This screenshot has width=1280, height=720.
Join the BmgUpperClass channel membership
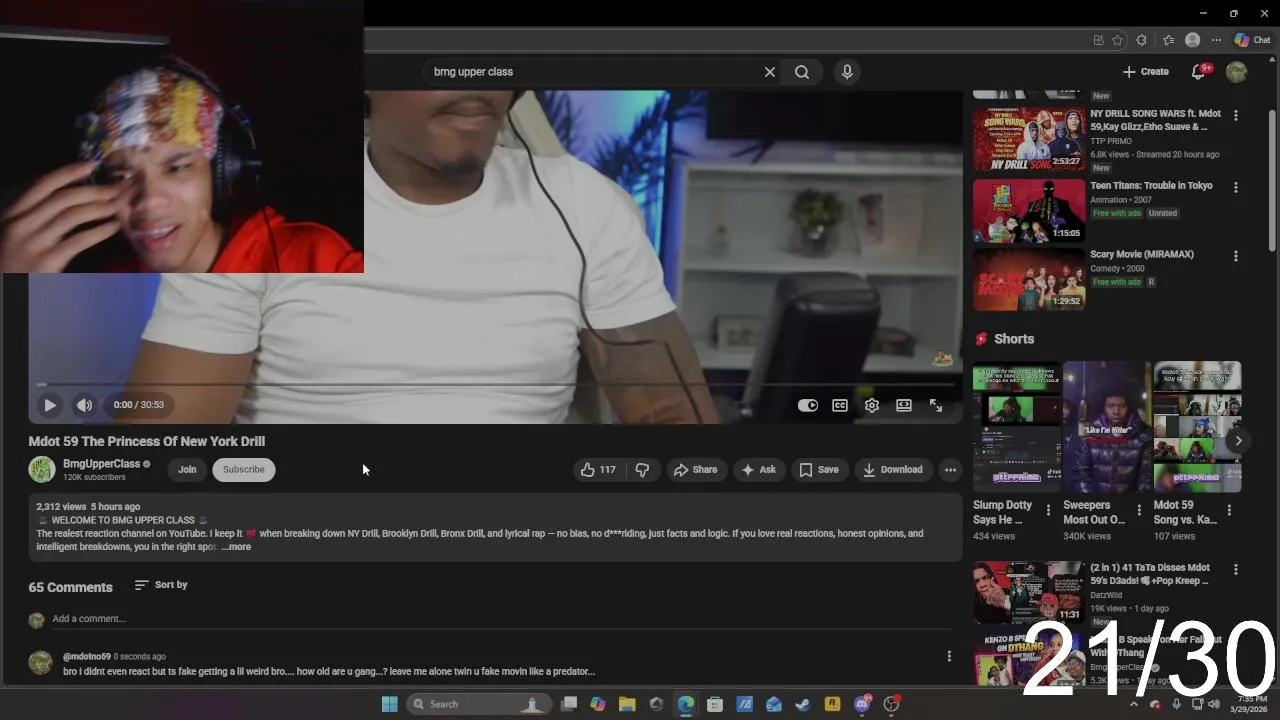tap(187, 470)
